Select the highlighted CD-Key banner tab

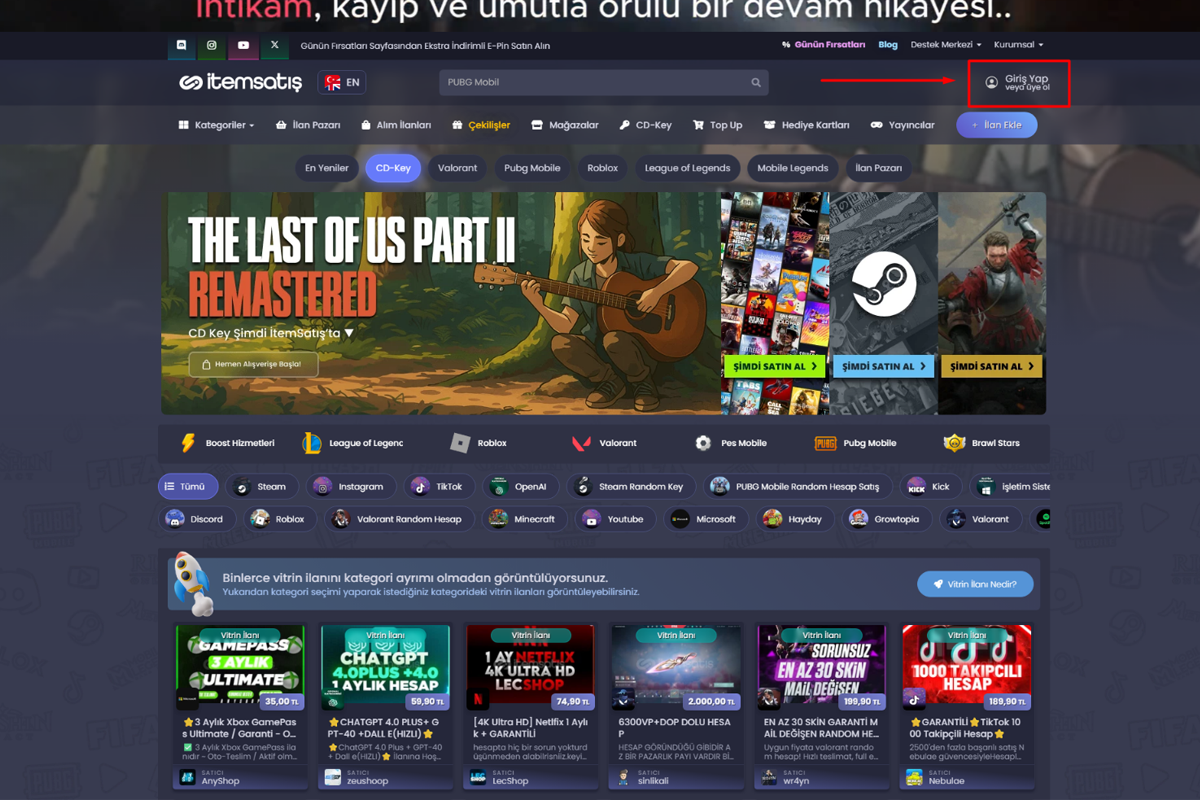click(393, 168)
